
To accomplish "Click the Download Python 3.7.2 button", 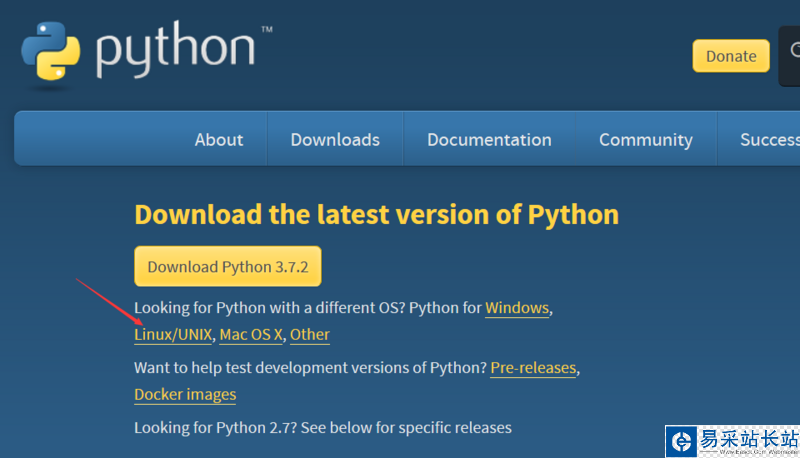I will click(x=228, y=267).
